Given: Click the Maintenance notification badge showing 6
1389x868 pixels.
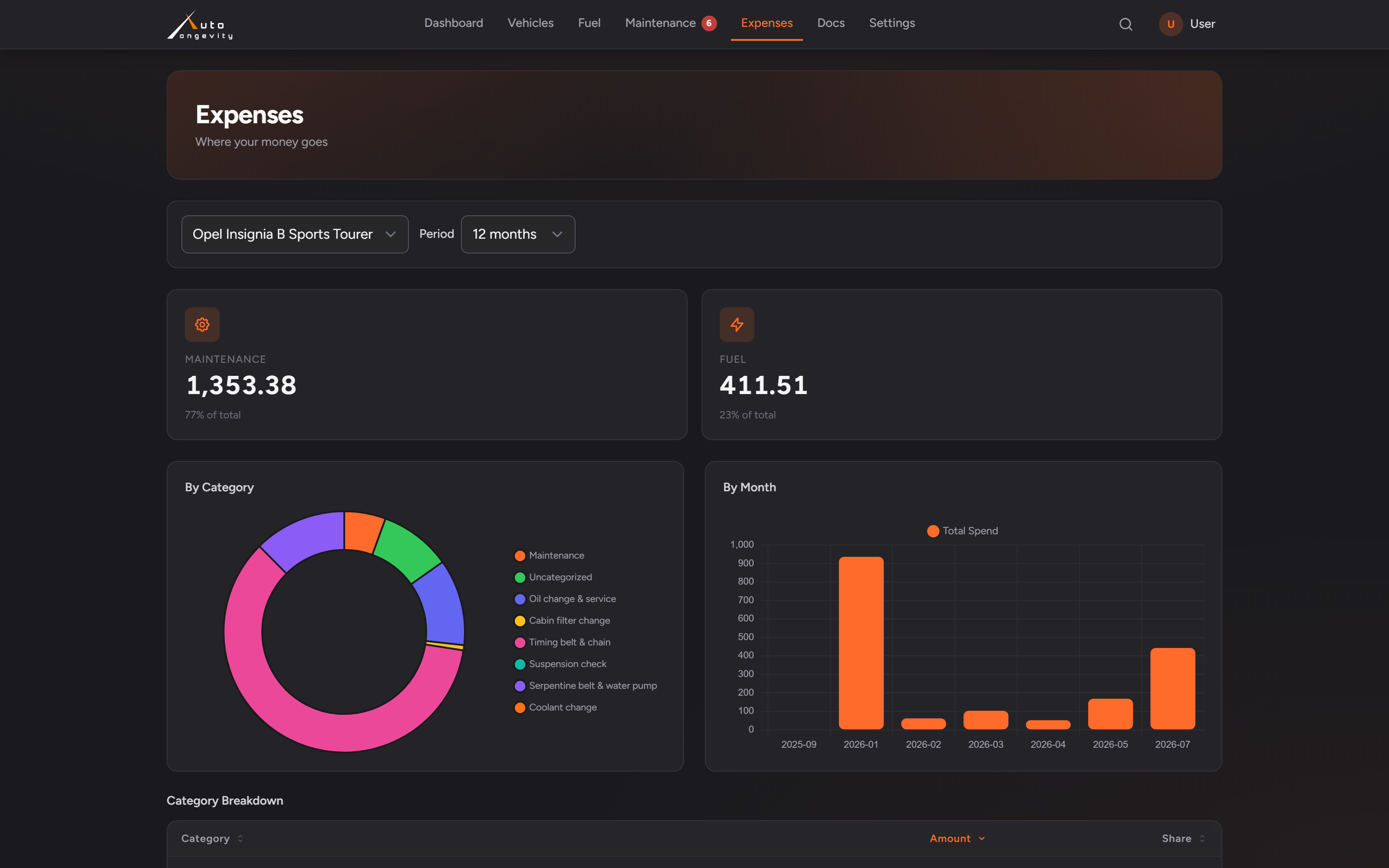Looking at the screenshot, I should pos(709,23).
